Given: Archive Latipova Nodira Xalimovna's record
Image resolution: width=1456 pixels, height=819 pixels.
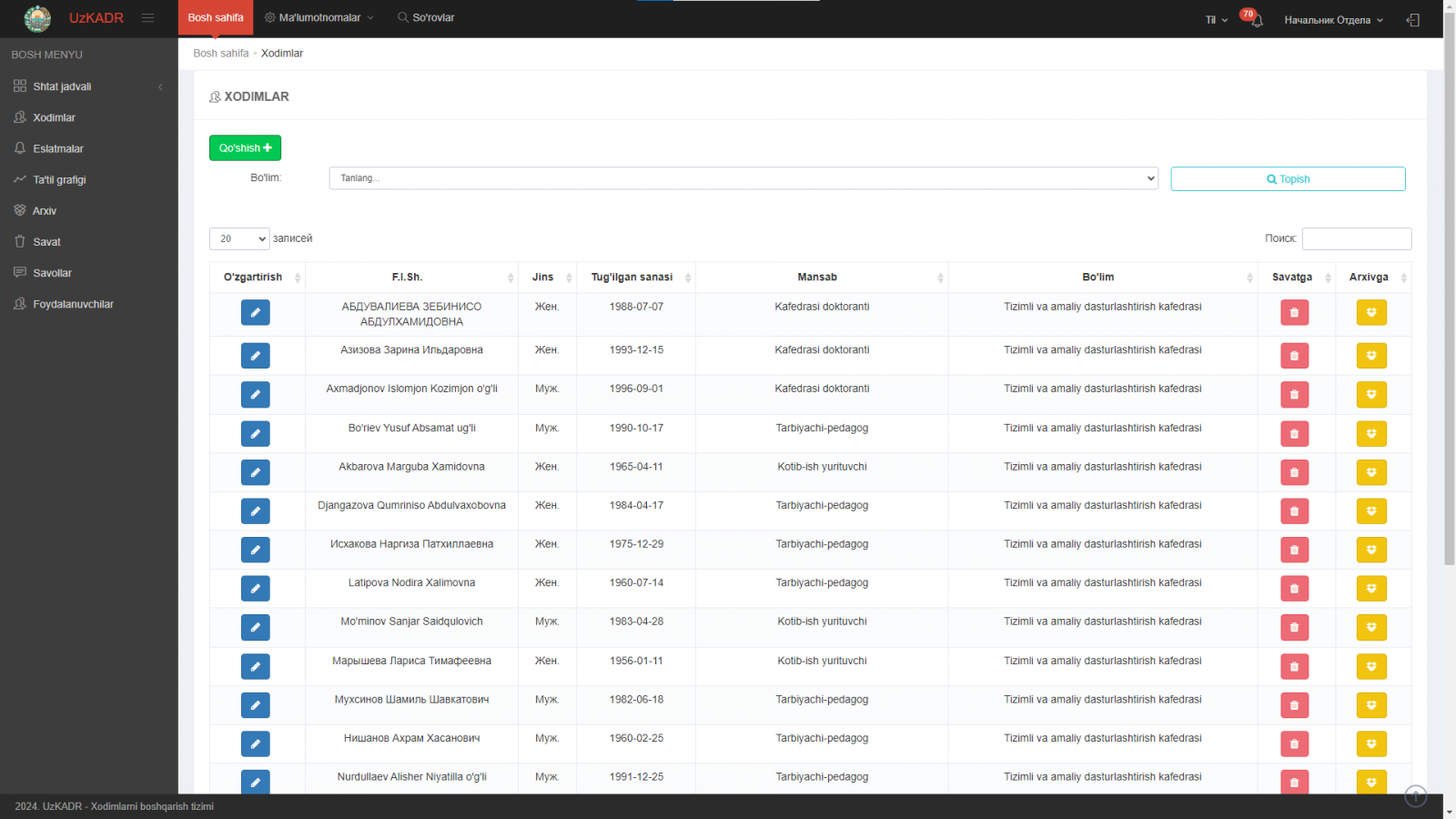Looking at the screenshot, I should click(1370, 589).
